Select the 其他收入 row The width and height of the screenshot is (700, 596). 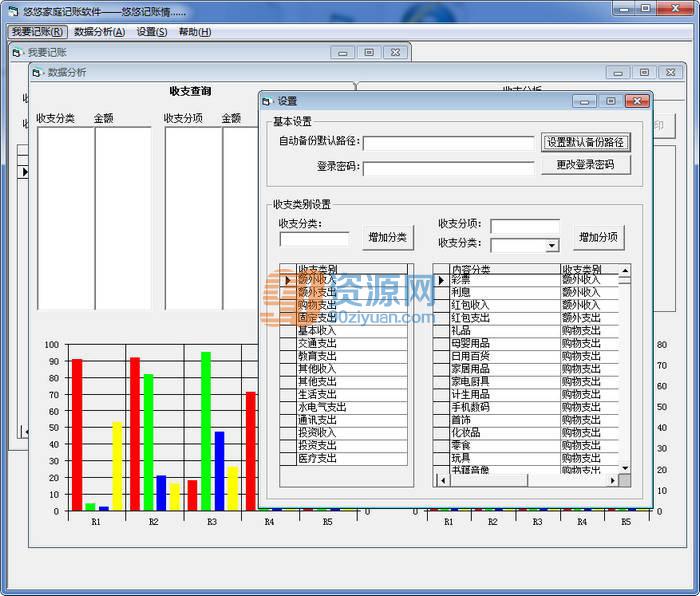point(343,369)
